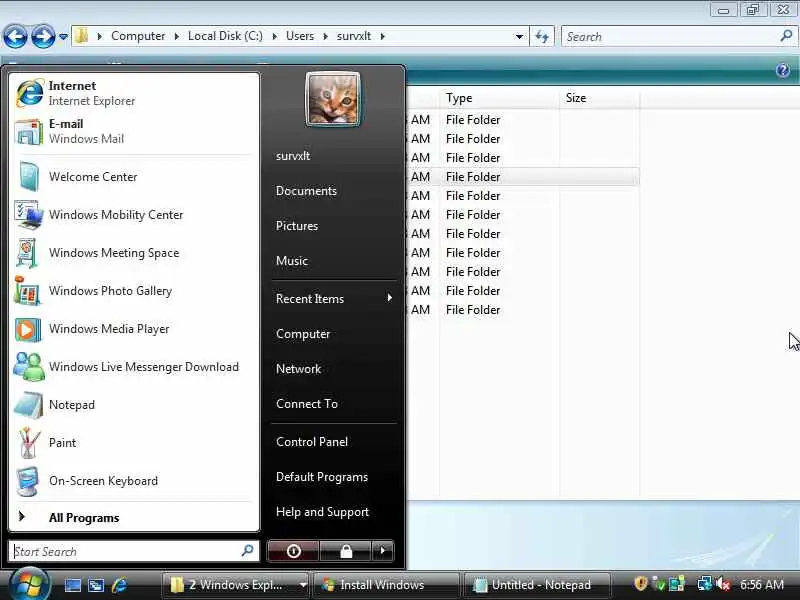
Task: Launch Windows Mobility Center icon
Action: [x=28, y=215]
